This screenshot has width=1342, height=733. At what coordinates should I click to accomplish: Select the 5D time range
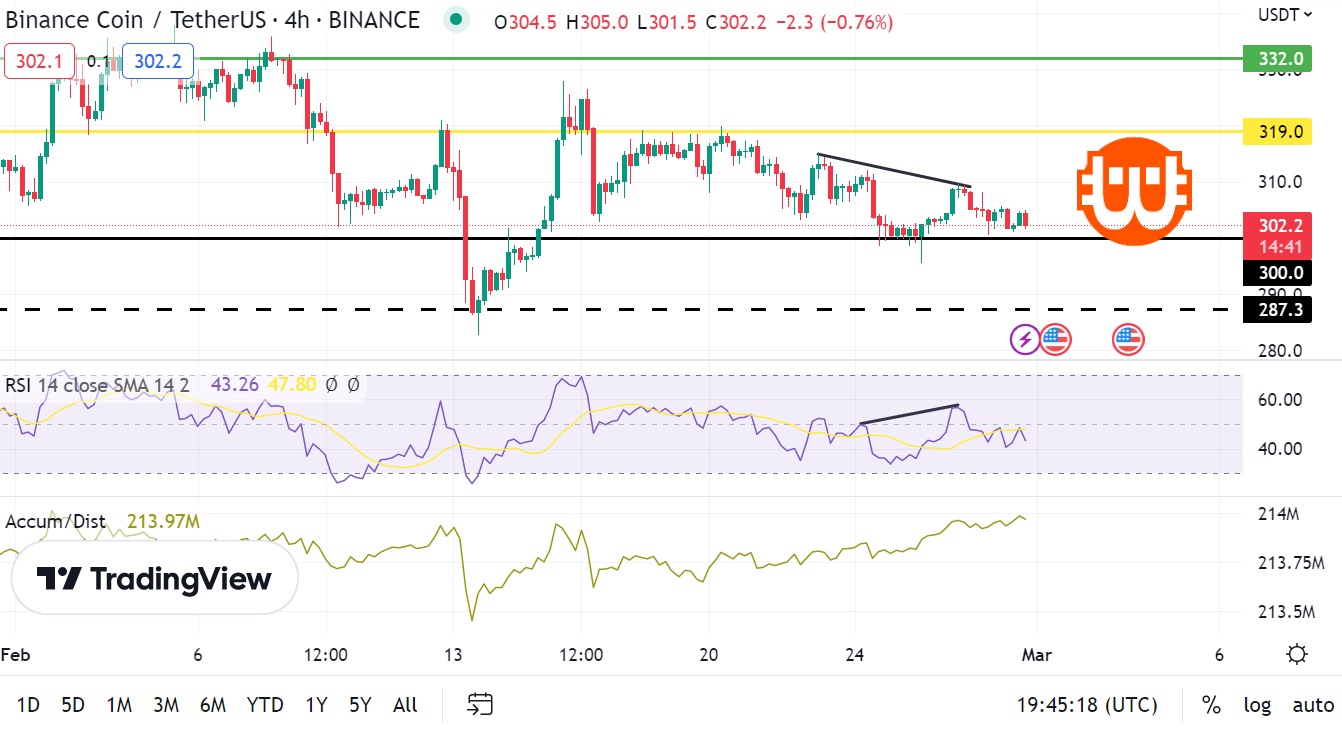[x=72, y=705]
